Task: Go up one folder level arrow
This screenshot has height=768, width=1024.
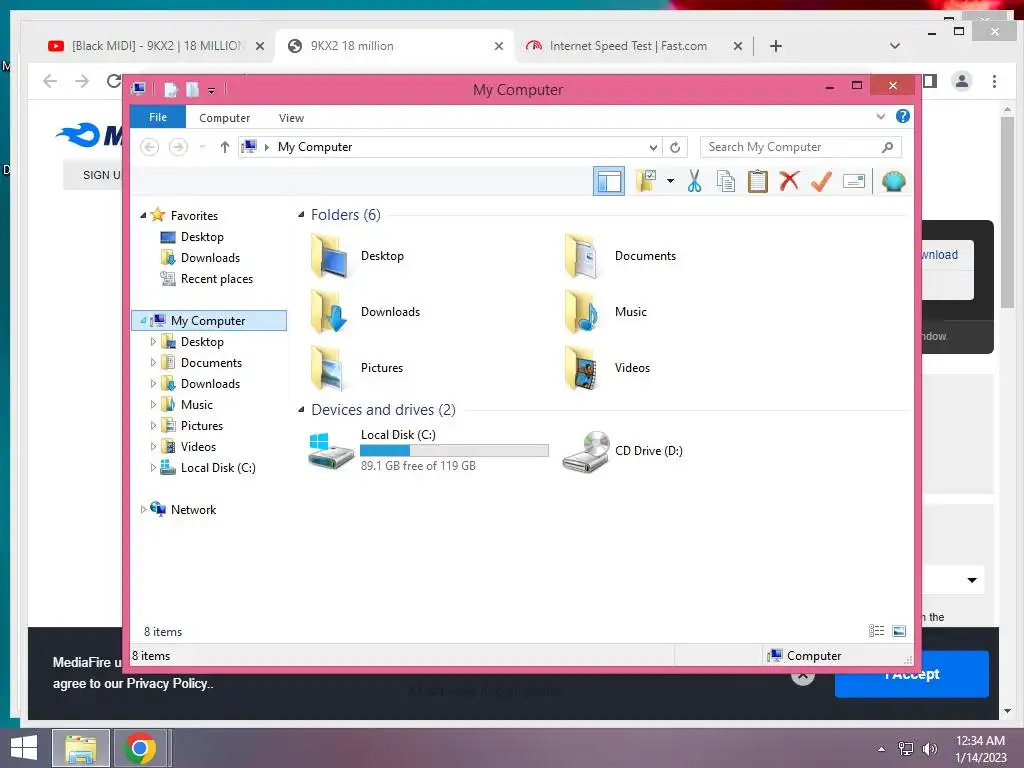Action: [225, 147]
